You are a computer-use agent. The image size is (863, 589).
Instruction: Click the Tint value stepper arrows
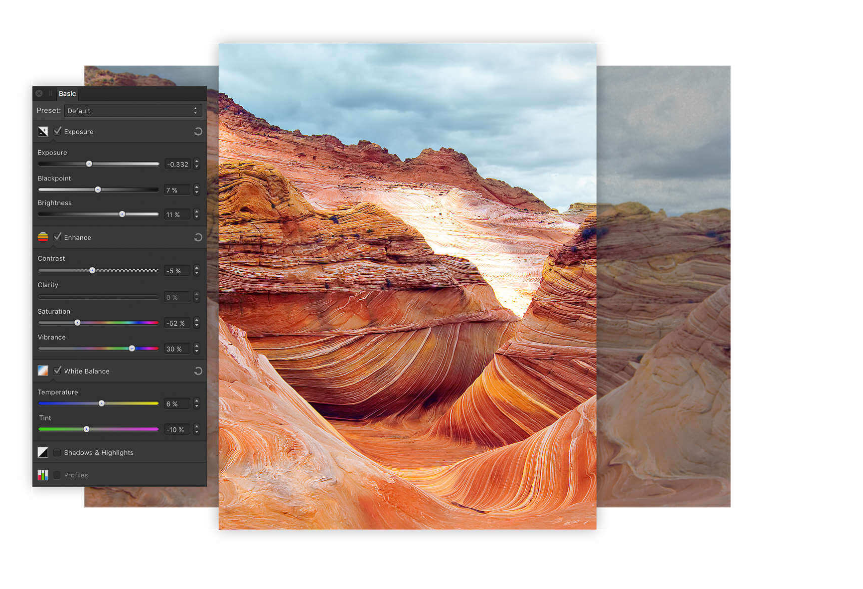click(197, 429)
